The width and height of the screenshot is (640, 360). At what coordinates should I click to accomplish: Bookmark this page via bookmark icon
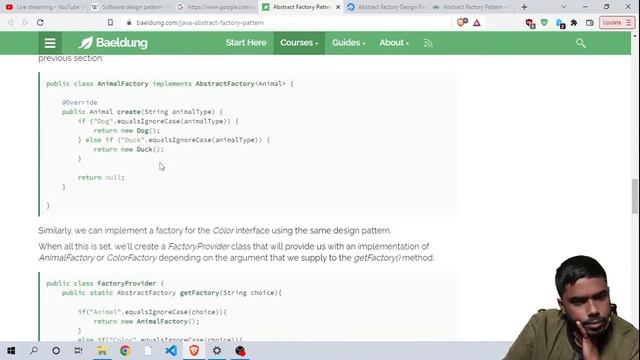(110, 23)
